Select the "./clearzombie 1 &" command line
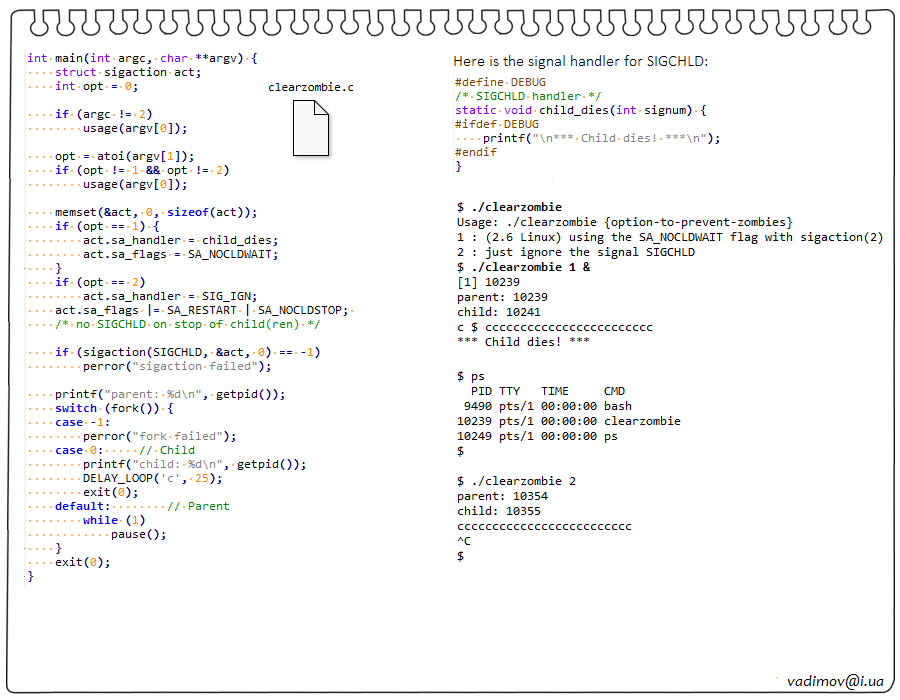Image resolution: width=900 pixels, height=700 pixels. pos(523,267)
